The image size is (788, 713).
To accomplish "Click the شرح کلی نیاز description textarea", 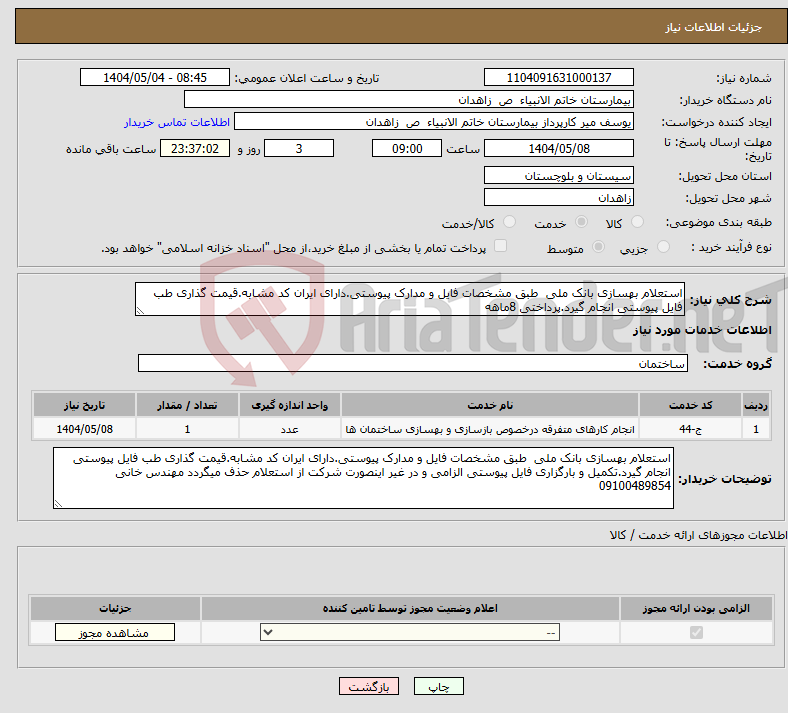I will [x=410, y=299].
